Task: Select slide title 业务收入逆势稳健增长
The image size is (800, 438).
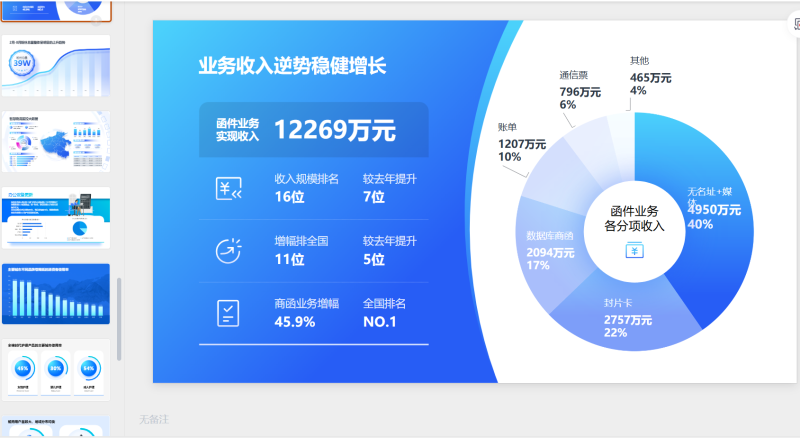Action: click(x=292, y=66)
